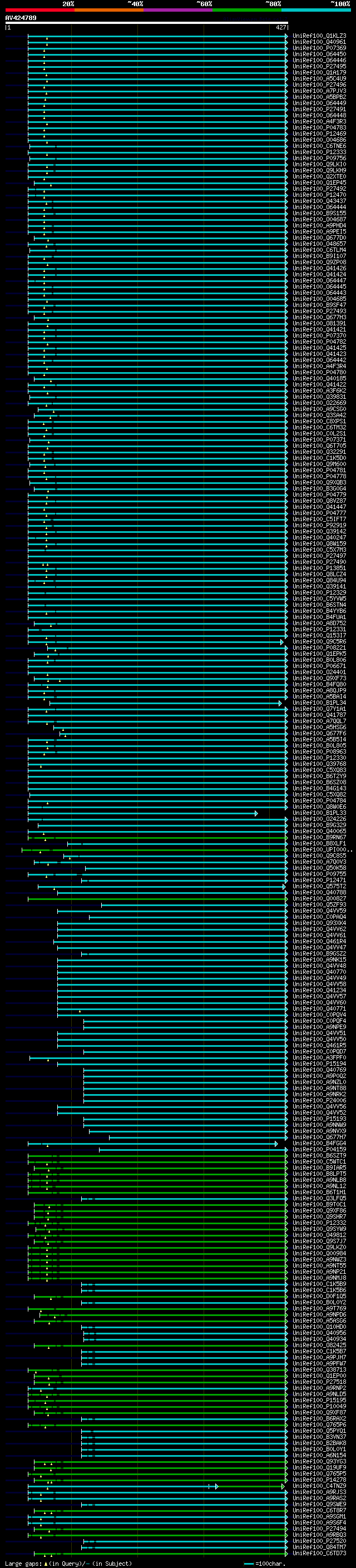This screenshot has width=356, height=1568.
Task: Open the UniRef100_B9GSZ2 hit
Action: pos(319,954)
